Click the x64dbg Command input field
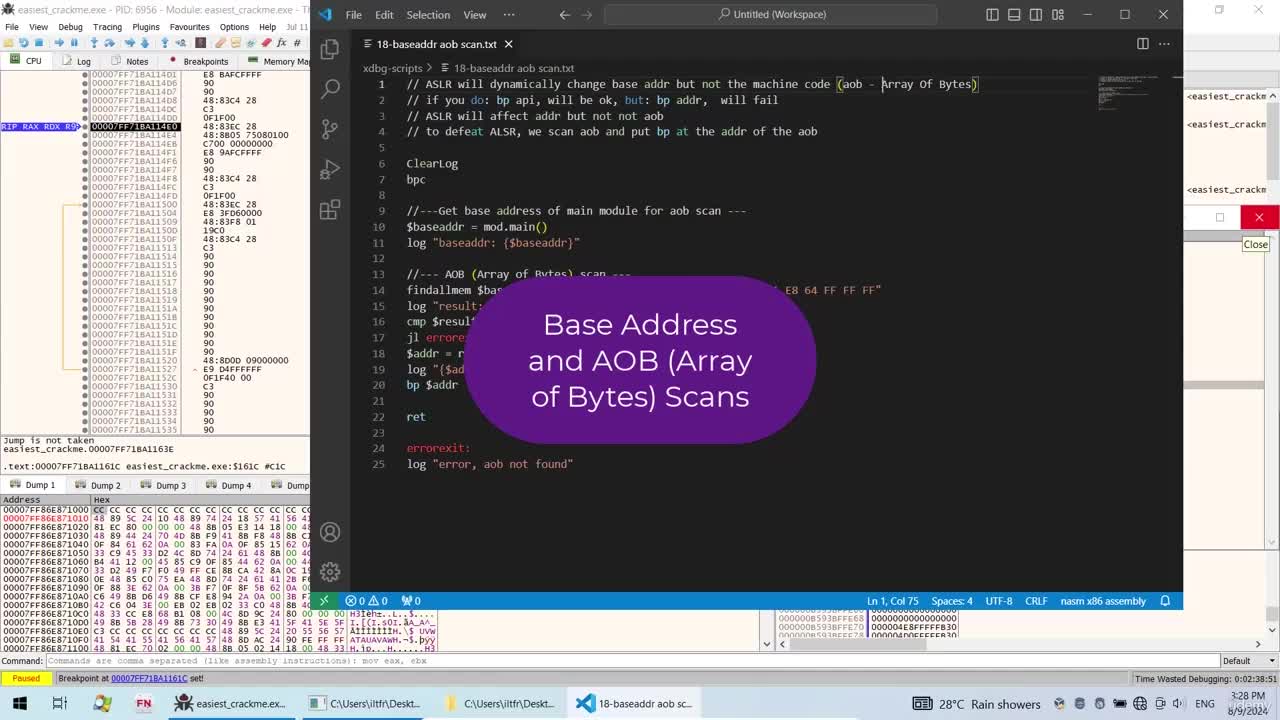This screenshot has height=720, width=1280. click(x=632, y=660)
